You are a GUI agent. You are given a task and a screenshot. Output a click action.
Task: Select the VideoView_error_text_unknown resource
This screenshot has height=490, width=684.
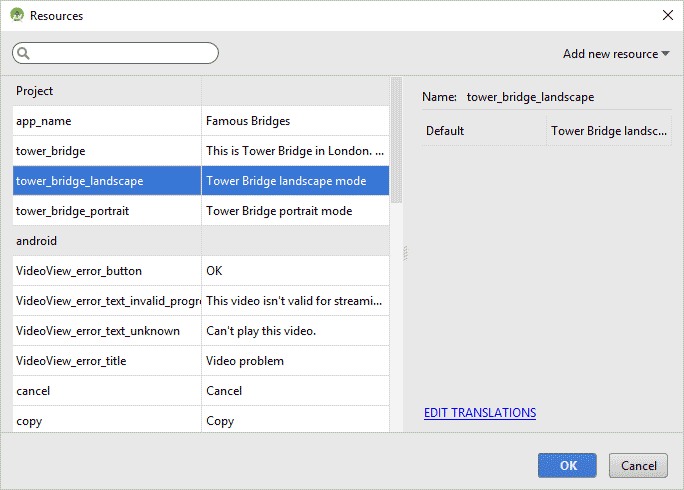pyautogui.click(x=106, y=331)
